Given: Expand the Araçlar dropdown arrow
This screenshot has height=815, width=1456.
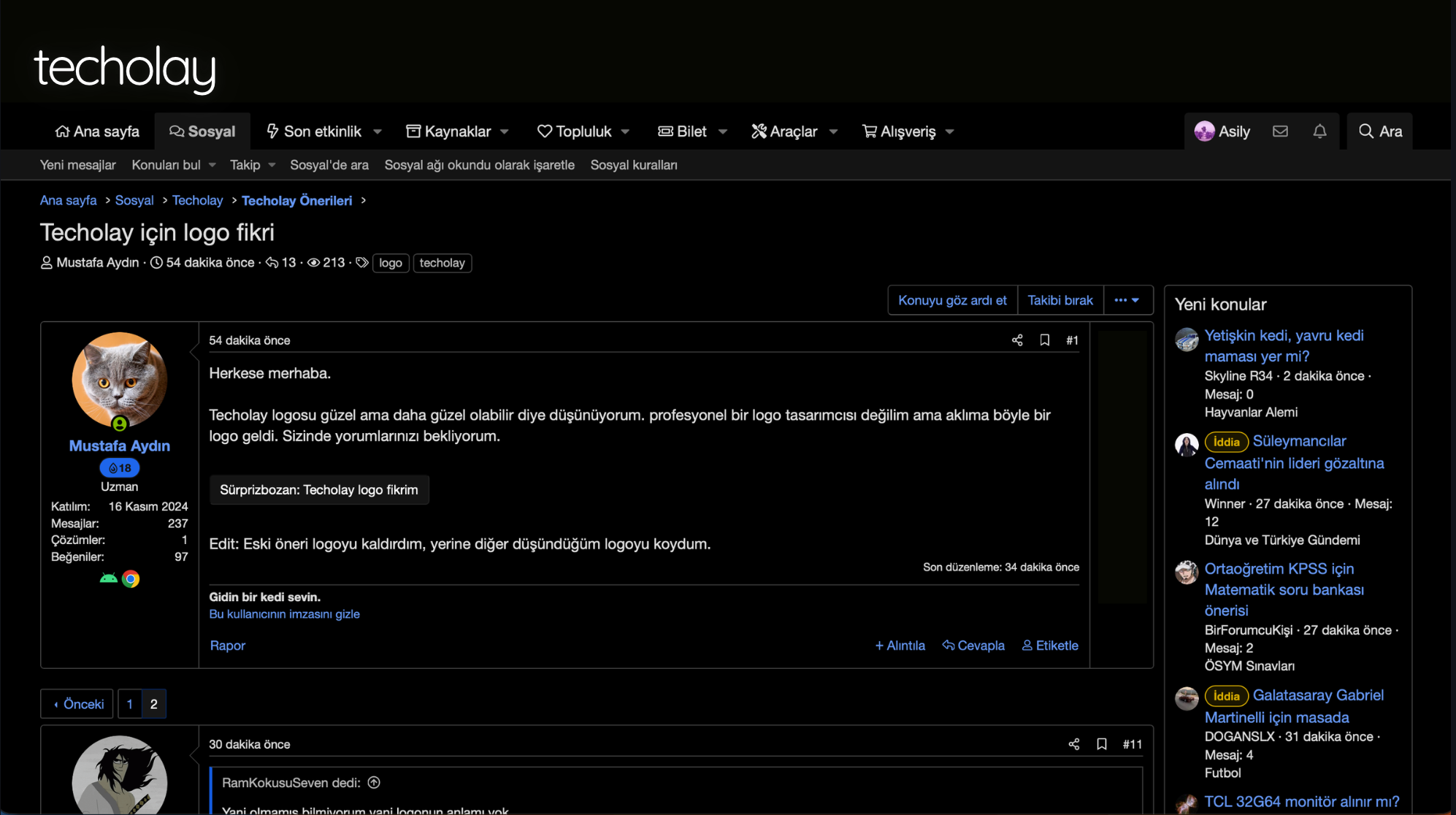Looking at the screenshot, I should point(834,132).
